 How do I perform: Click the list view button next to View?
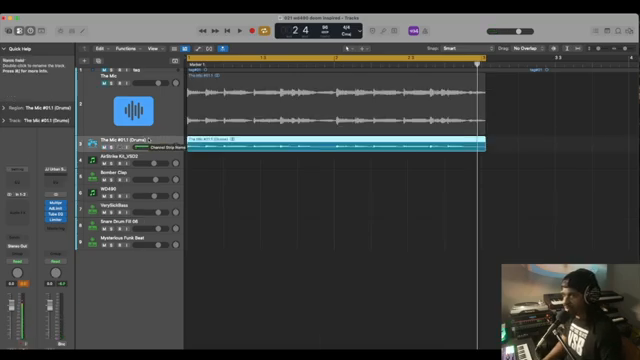174,49
